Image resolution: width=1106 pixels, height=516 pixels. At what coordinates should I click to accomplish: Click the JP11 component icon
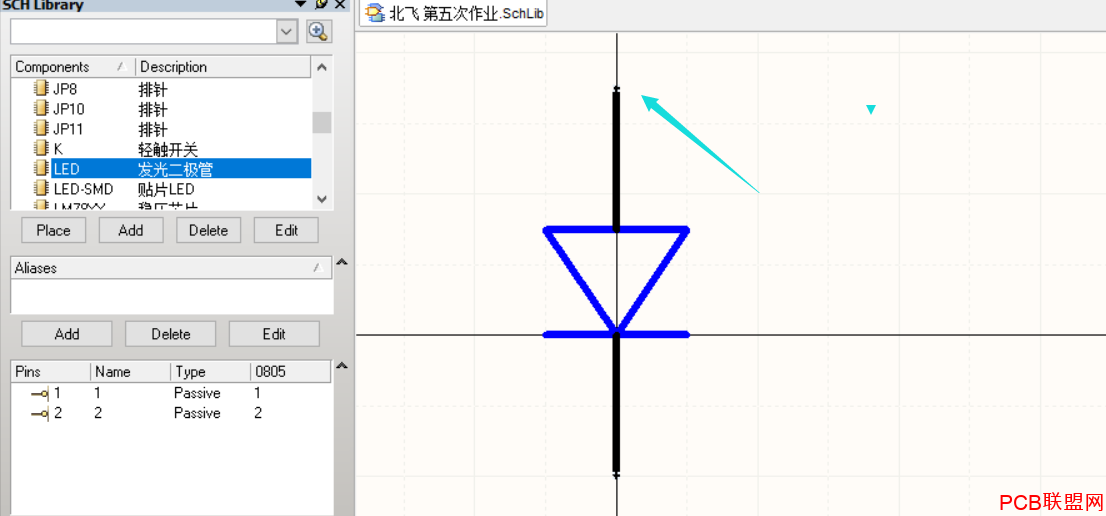coord(42,128)
